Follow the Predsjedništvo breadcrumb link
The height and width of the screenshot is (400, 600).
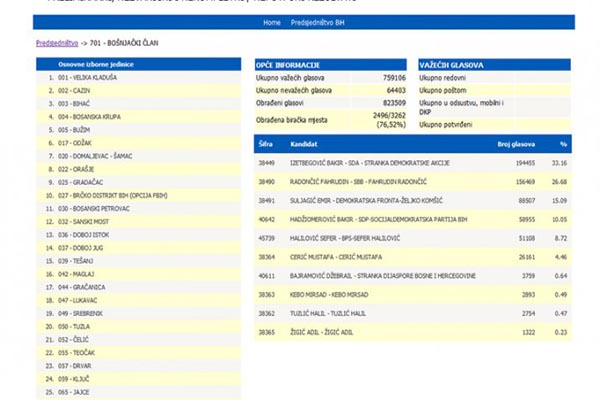pos(57,43)
